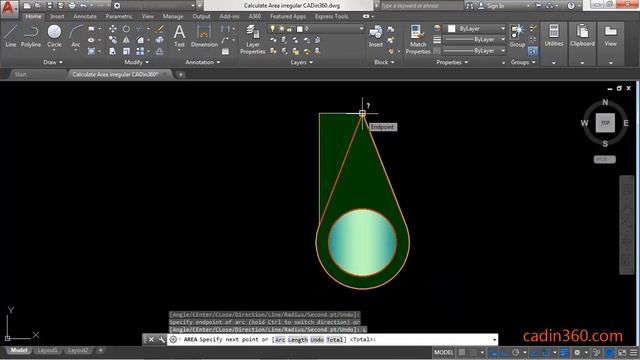Expand the Annotation panel

[202, 62]
